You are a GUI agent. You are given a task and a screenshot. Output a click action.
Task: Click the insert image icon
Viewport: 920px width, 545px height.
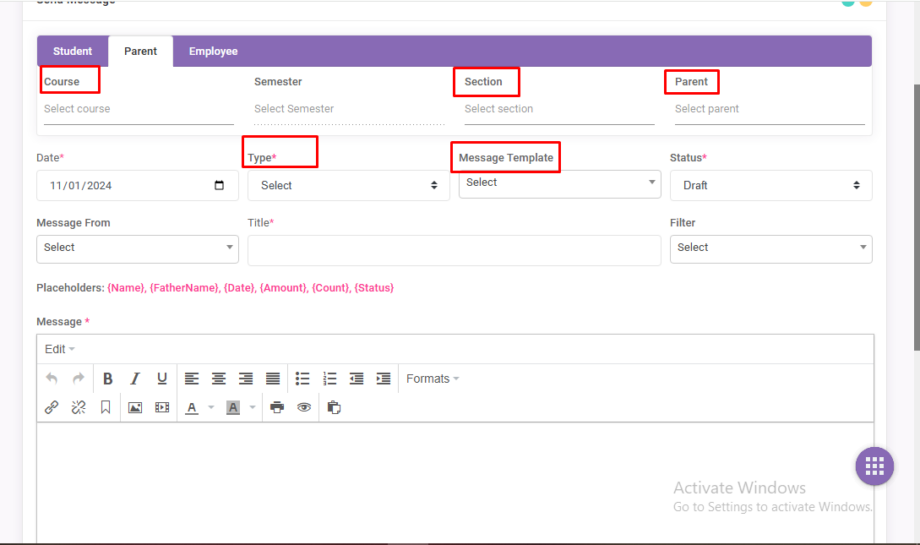pyautogui.click(x=135, y=408)
